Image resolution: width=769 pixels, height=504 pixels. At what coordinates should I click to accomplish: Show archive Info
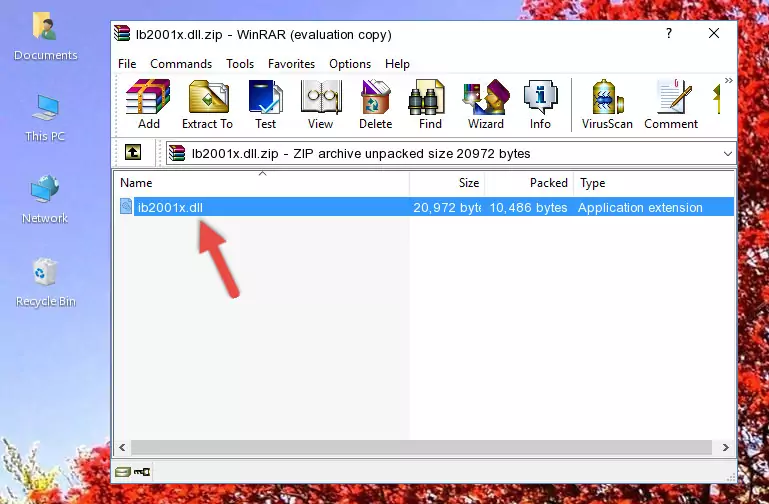click(540, 104)
